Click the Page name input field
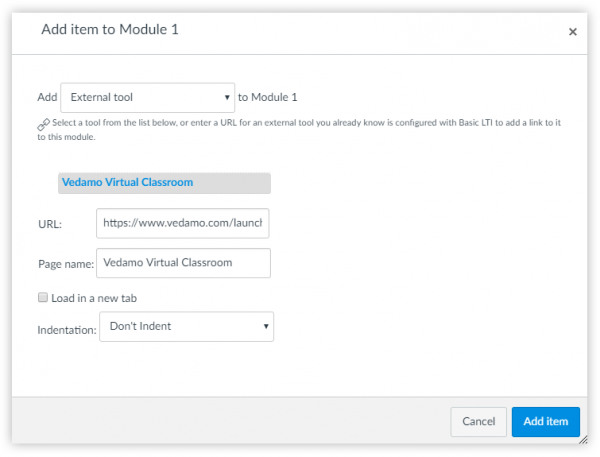The width and height of the screenshot is (600, 457). point(183,263)
